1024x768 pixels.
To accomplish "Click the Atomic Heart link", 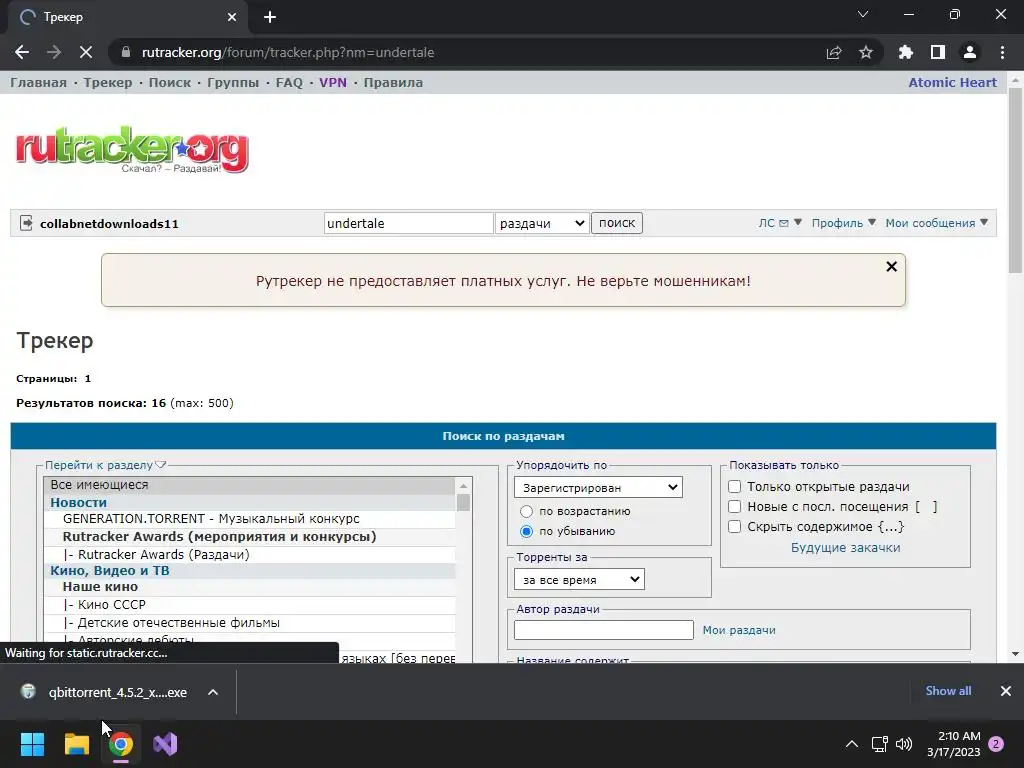I will tap(953, 83).
